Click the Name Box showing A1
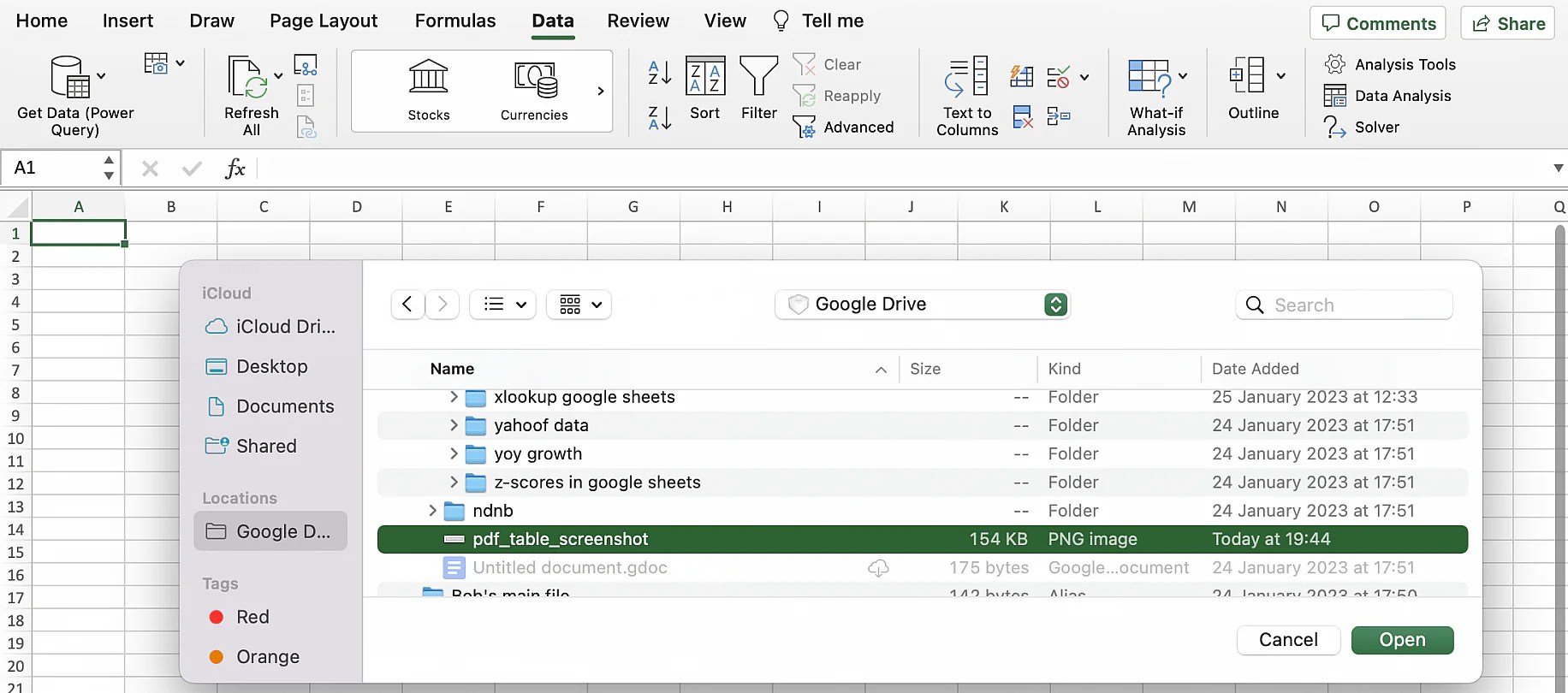1568x693 pixels. [60, 168]
